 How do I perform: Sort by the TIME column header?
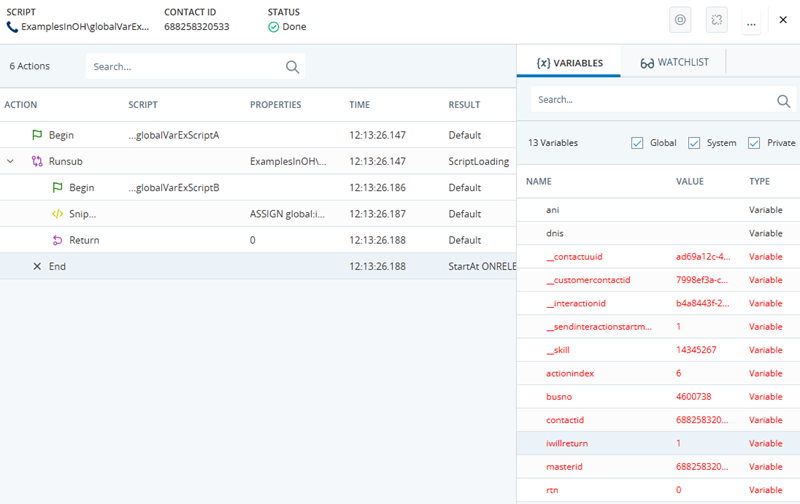click(x=360, y=105)
